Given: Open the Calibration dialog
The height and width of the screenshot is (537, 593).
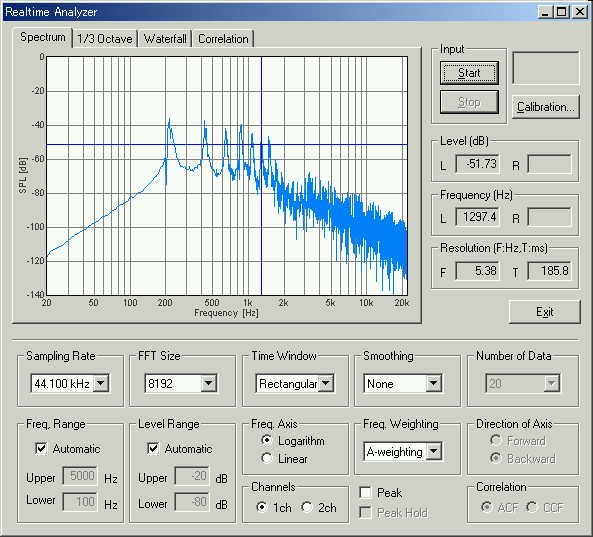Looking at the screenshot, I should pos(545,107).
